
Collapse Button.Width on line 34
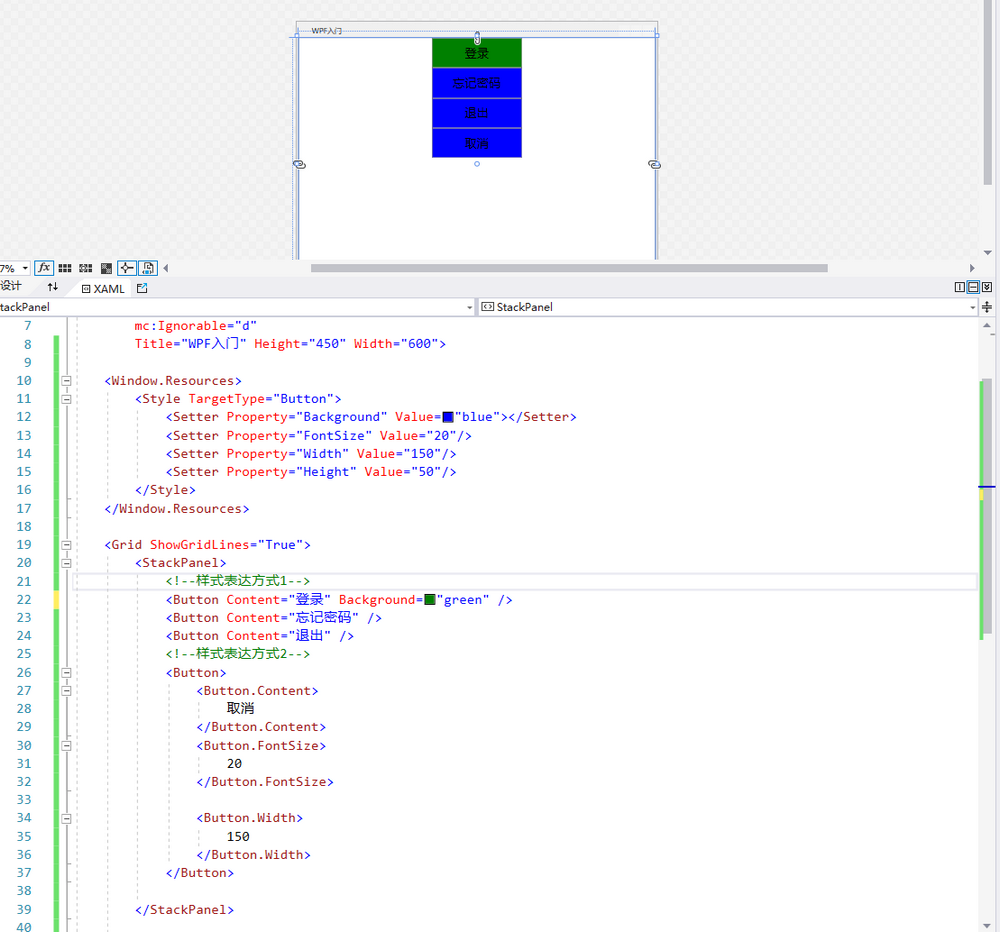66,818
